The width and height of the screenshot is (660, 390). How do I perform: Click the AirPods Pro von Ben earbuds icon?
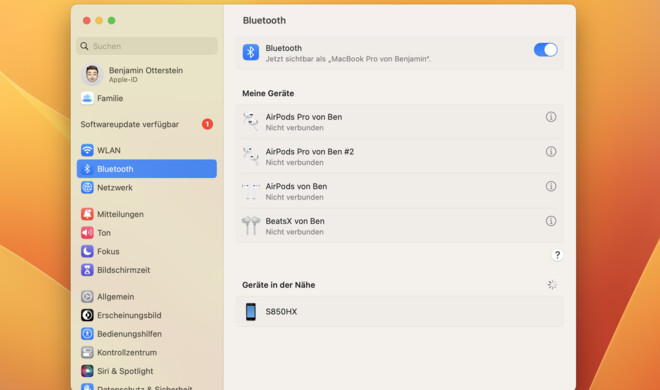coord(251,122)
